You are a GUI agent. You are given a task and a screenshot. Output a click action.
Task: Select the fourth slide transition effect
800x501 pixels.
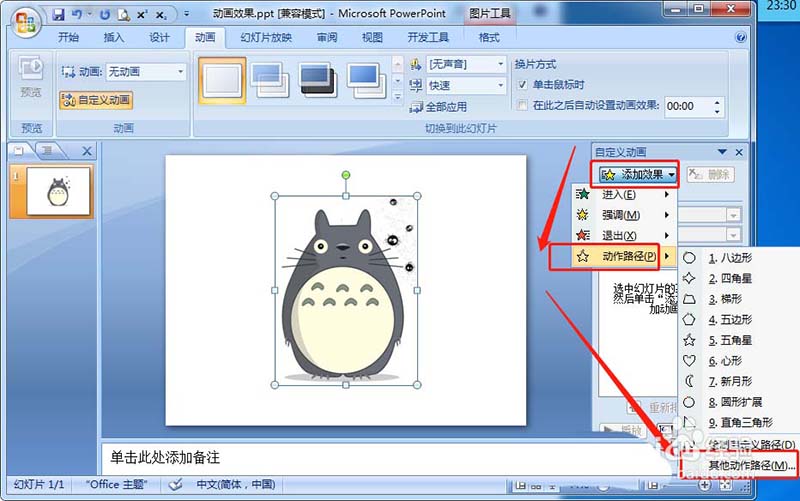coord(367,81)
